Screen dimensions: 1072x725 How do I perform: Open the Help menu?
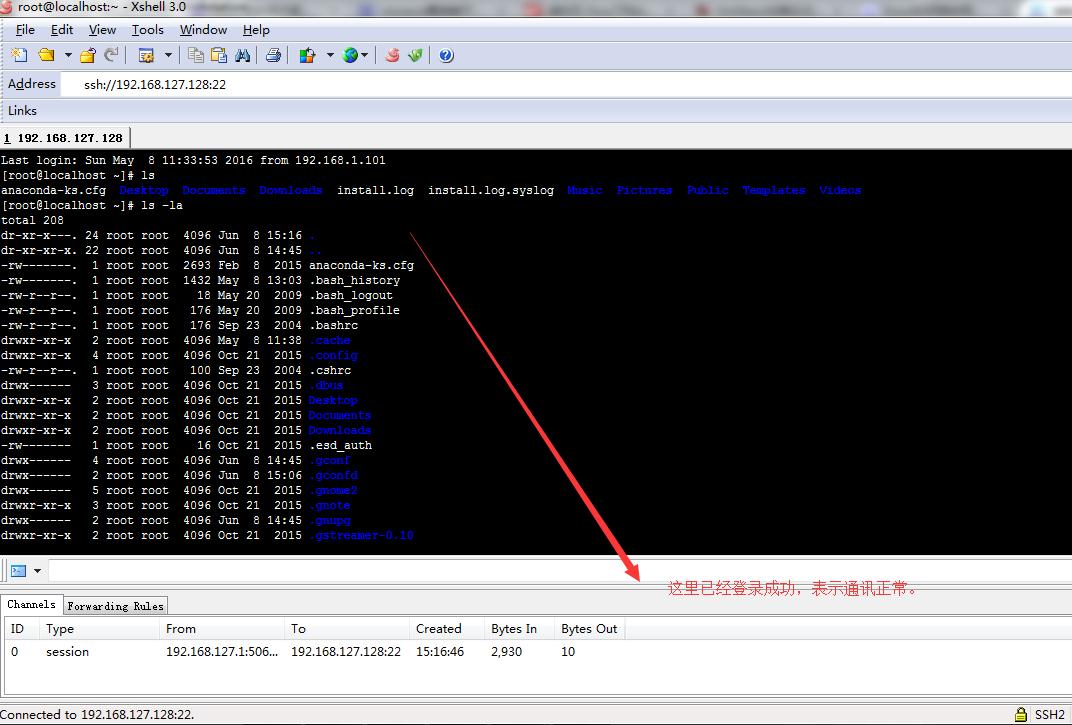click(256, 30)
